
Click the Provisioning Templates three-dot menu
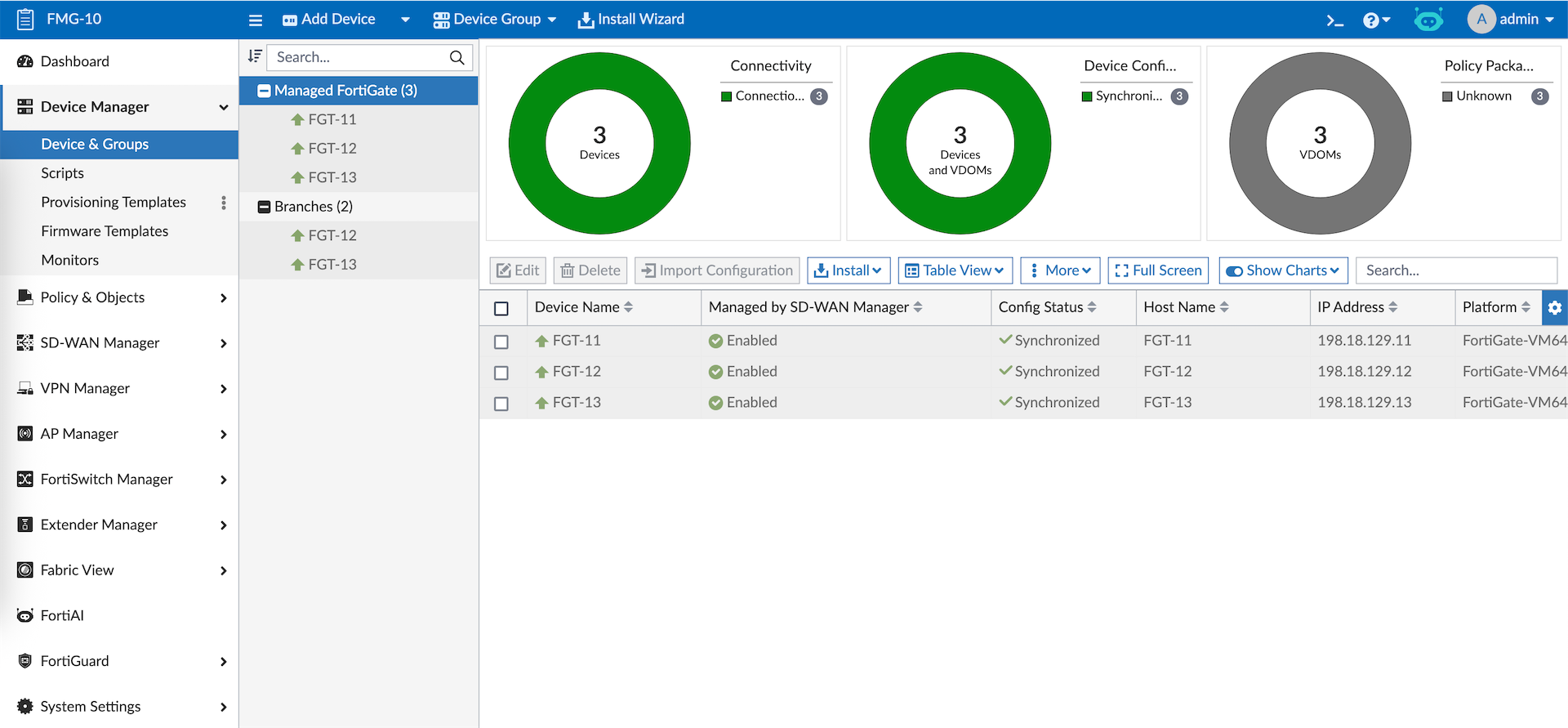click(x=224, y=203)
